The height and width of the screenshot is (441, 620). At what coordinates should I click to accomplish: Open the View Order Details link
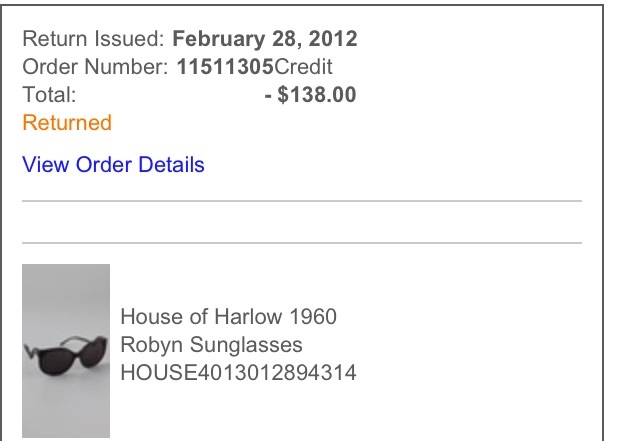pyautogui.click(x=113, y=164)
